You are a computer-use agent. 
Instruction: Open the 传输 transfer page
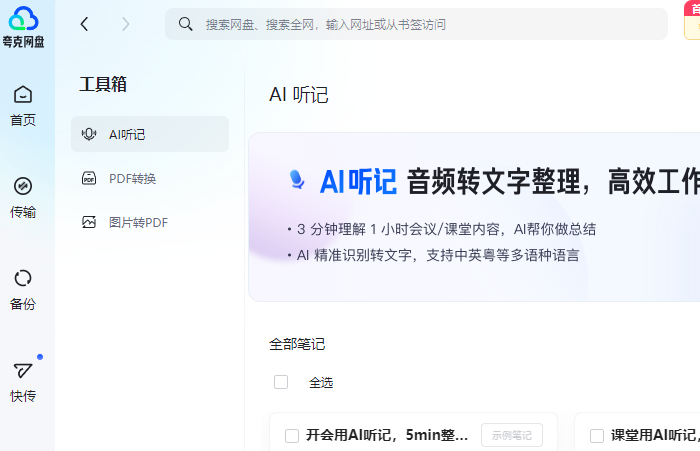23,197
